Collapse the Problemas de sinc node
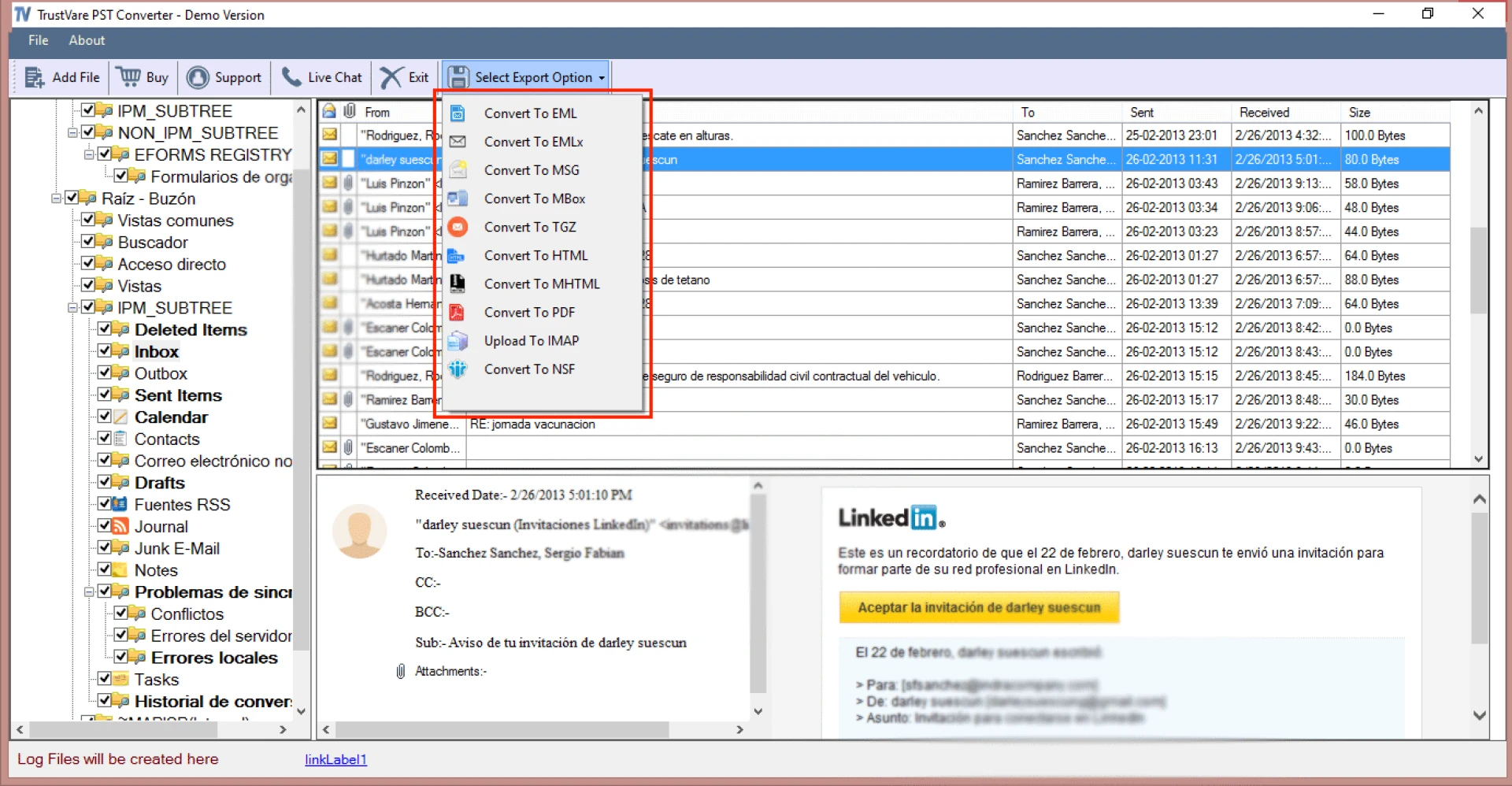Screen dimensions: 1512x786 pyautogui.click(x=87, y=592)
